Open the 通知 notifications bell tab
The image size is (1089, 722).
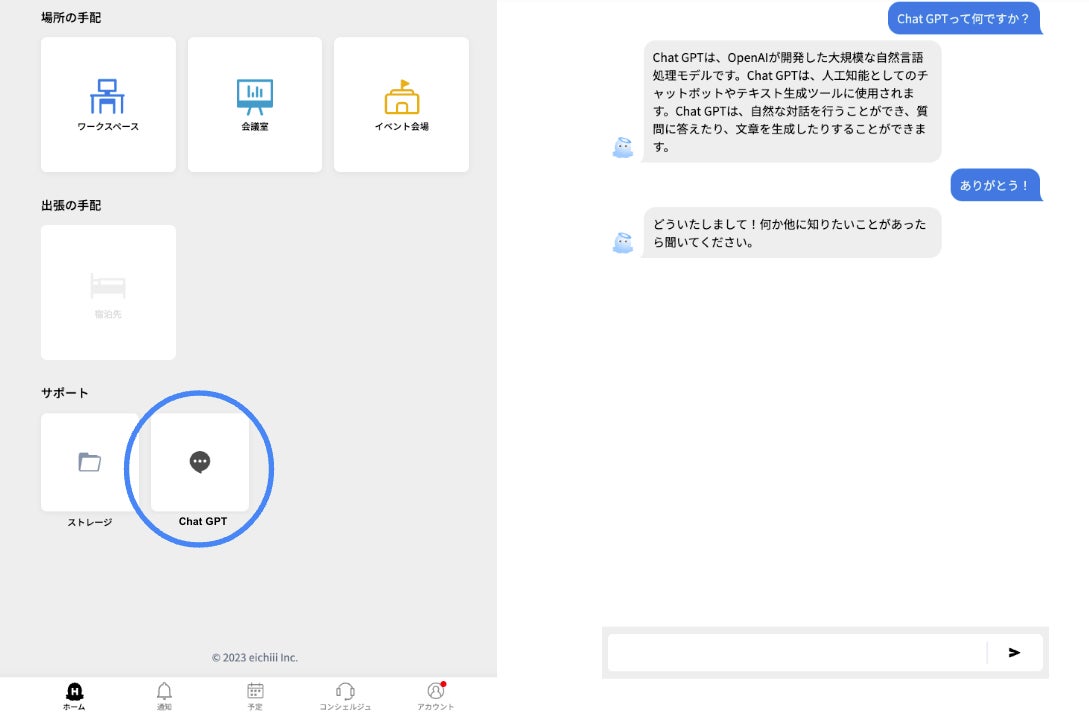pyautogui.click(x=164, y=696)
